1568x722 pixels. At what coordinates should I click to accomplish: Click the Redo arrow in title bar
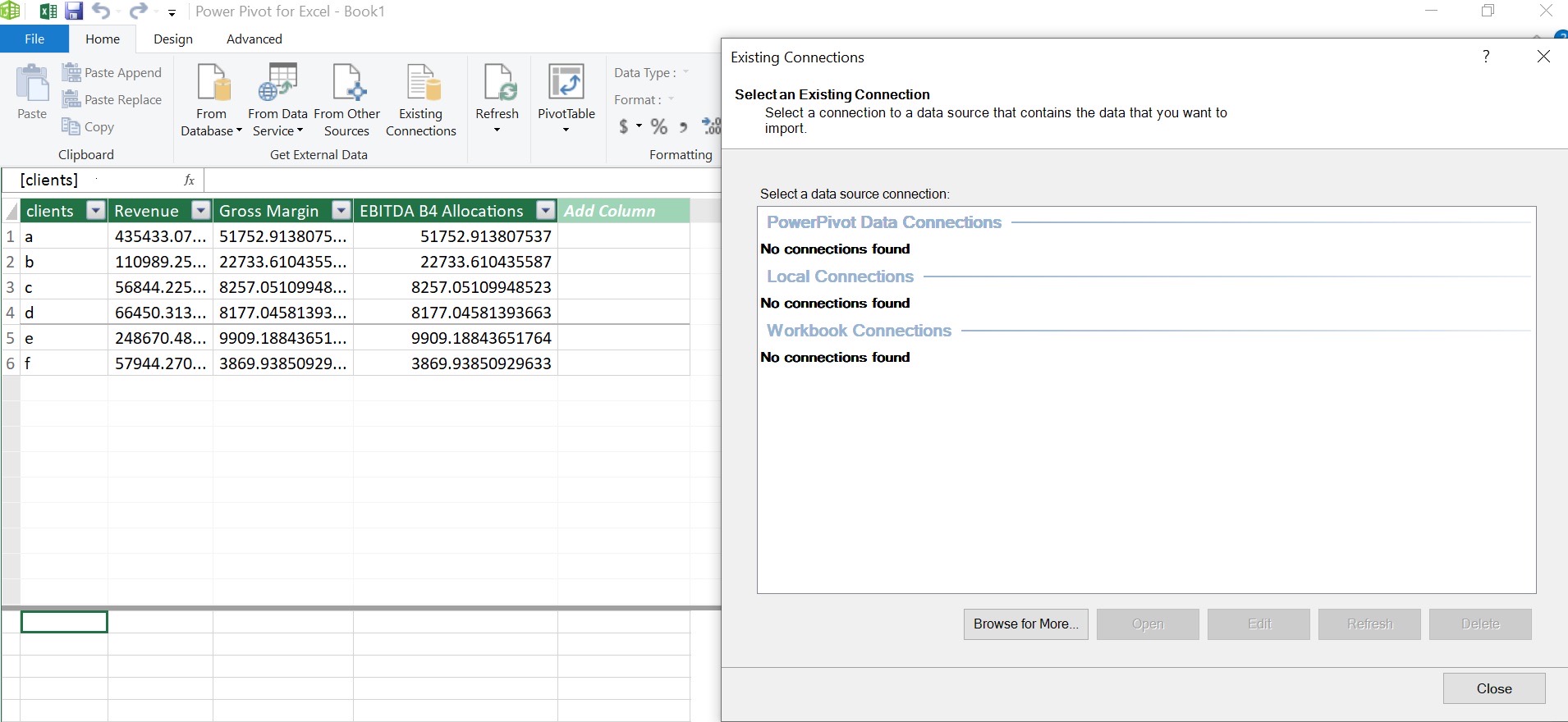(x=139, y=11)
